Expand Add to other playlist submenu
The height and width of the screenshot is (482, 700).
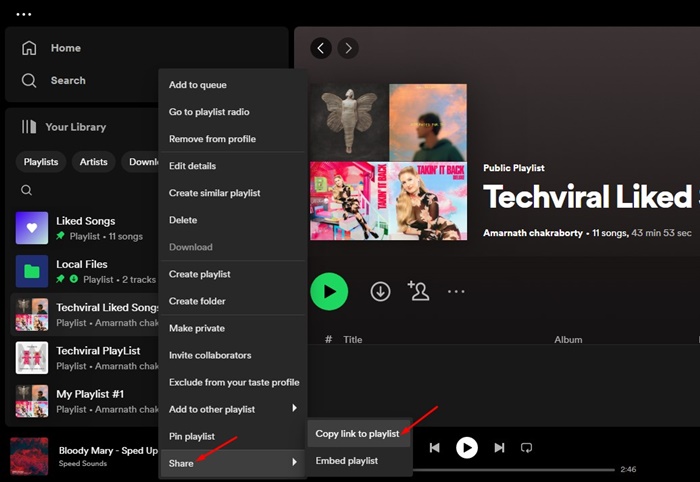click(x=233, y=409)
